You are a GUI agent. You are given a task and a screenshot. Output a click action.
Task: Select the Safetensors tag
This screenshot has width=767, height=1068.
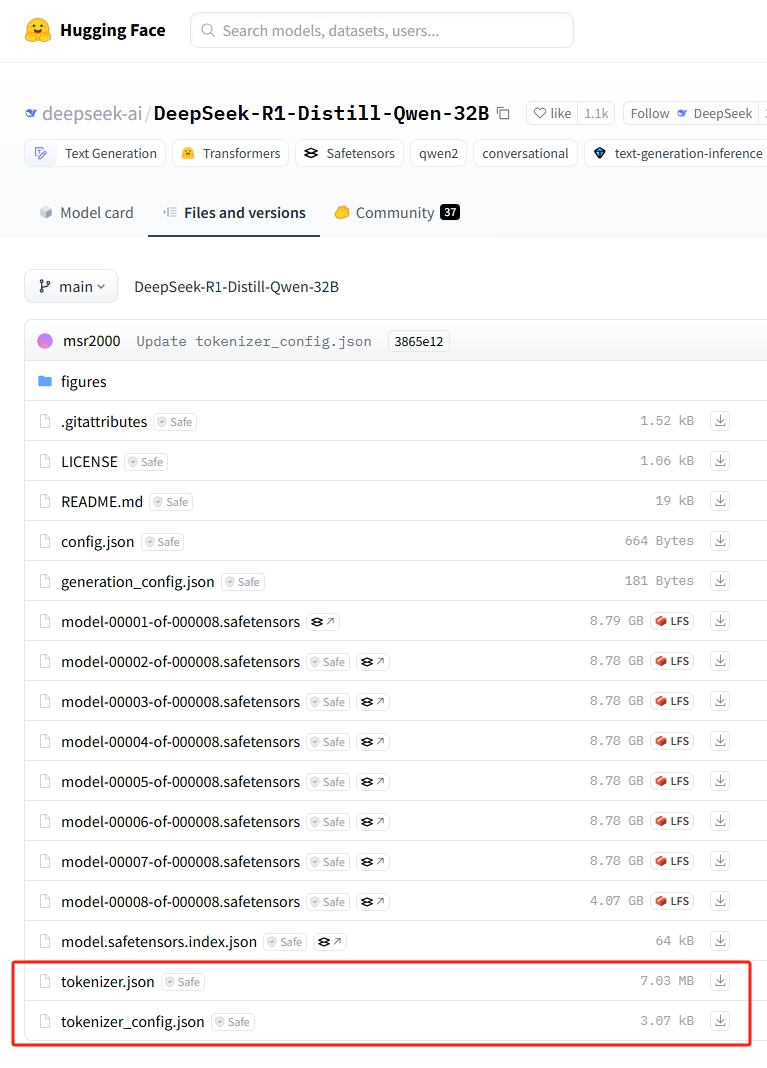pos(349,153)
